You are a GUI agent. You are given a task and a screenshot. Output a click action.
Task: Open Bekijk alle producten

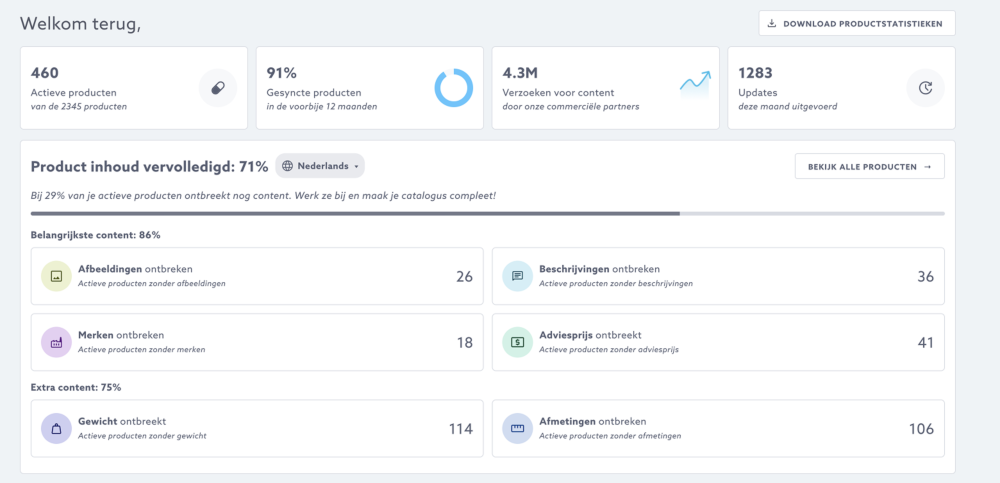pyautogui.click(x=869, y=166)
